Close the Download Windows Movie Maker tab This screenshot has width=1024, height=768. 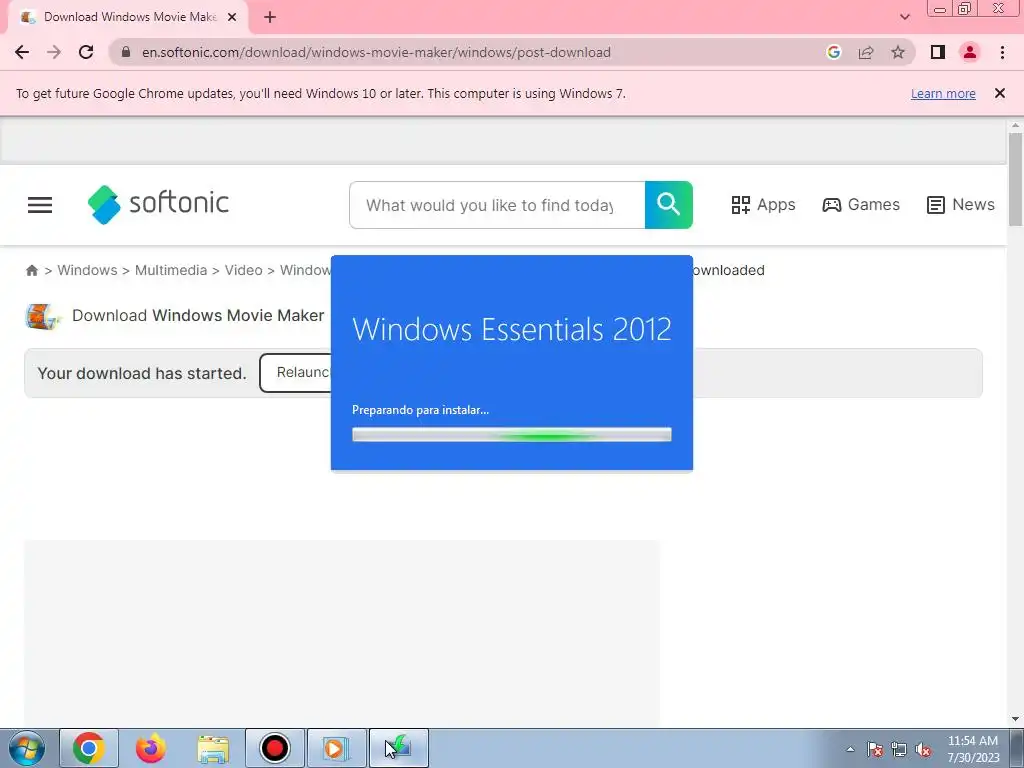232,18
